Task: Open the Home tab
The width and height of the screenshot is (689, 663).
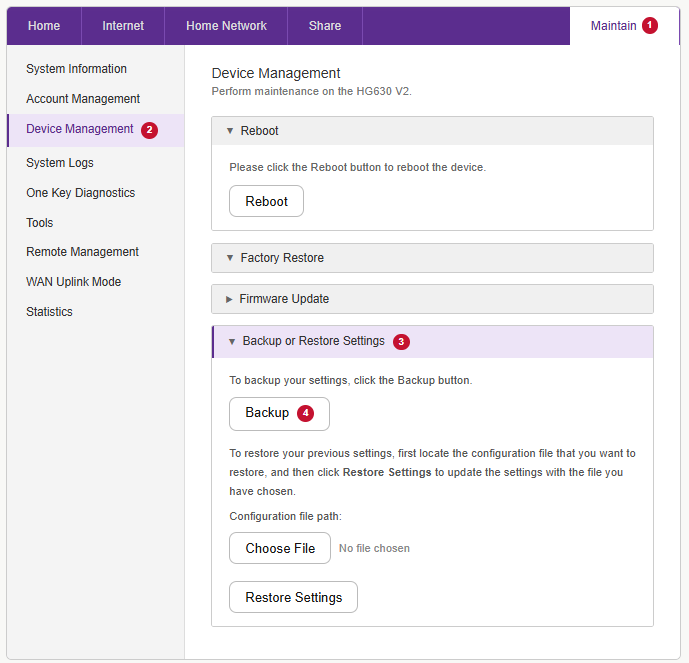Action: (44, 26)
